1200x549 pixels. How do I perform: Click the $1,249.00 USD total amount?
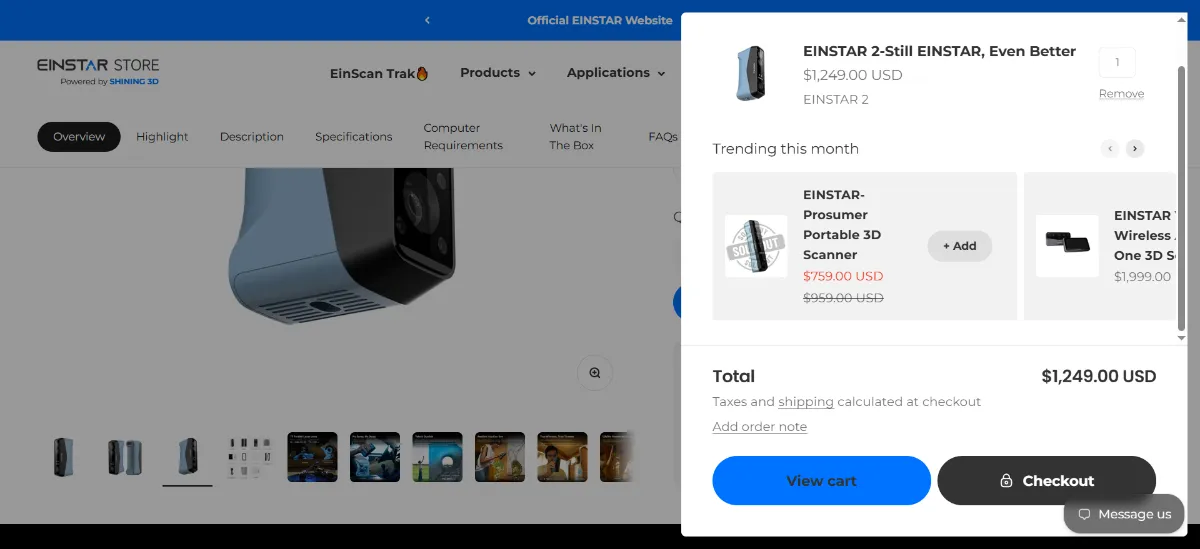1098,377
